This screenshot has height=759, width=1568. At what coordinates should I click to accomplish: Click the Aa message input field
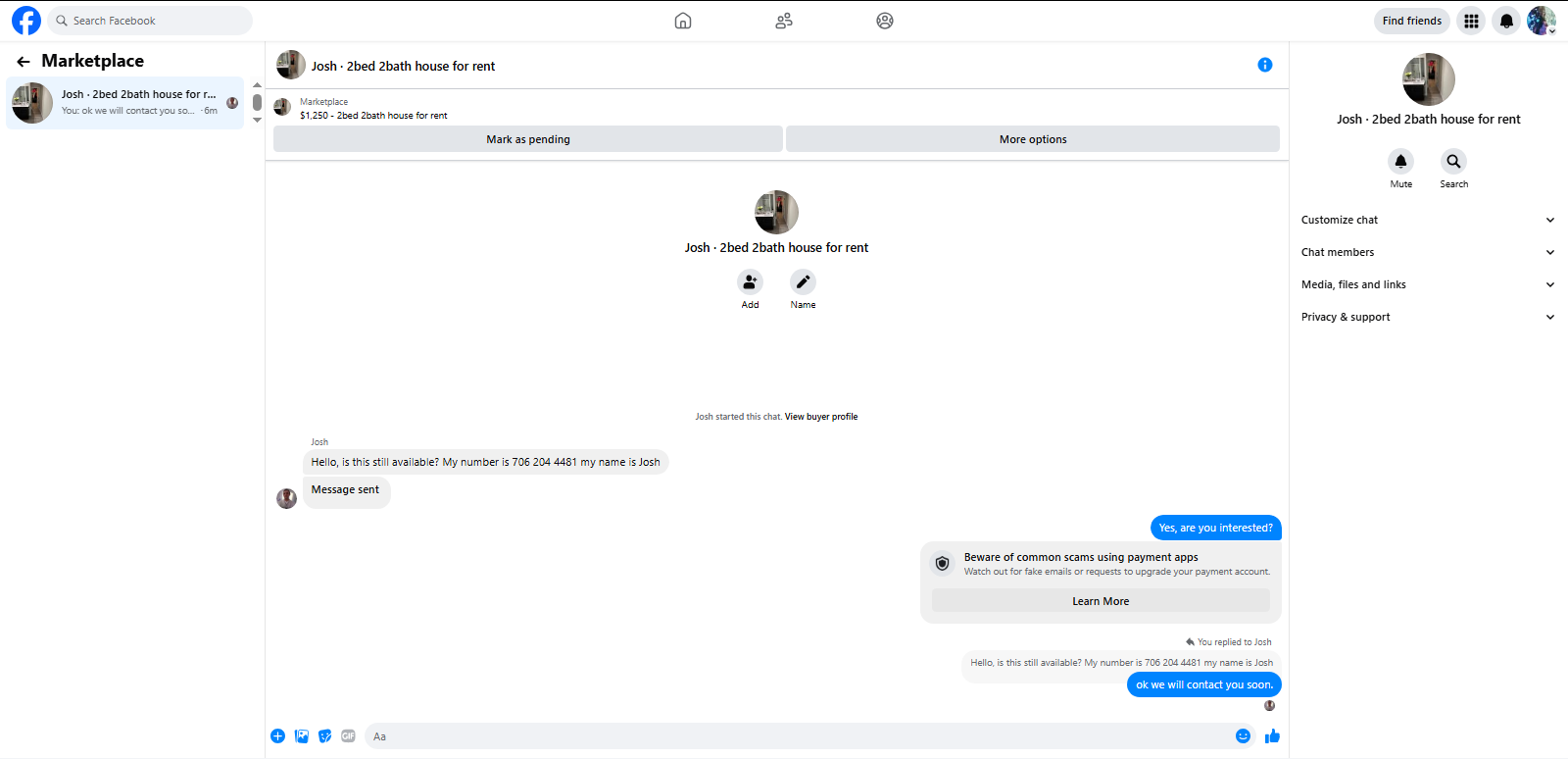(x=798, y=736)
